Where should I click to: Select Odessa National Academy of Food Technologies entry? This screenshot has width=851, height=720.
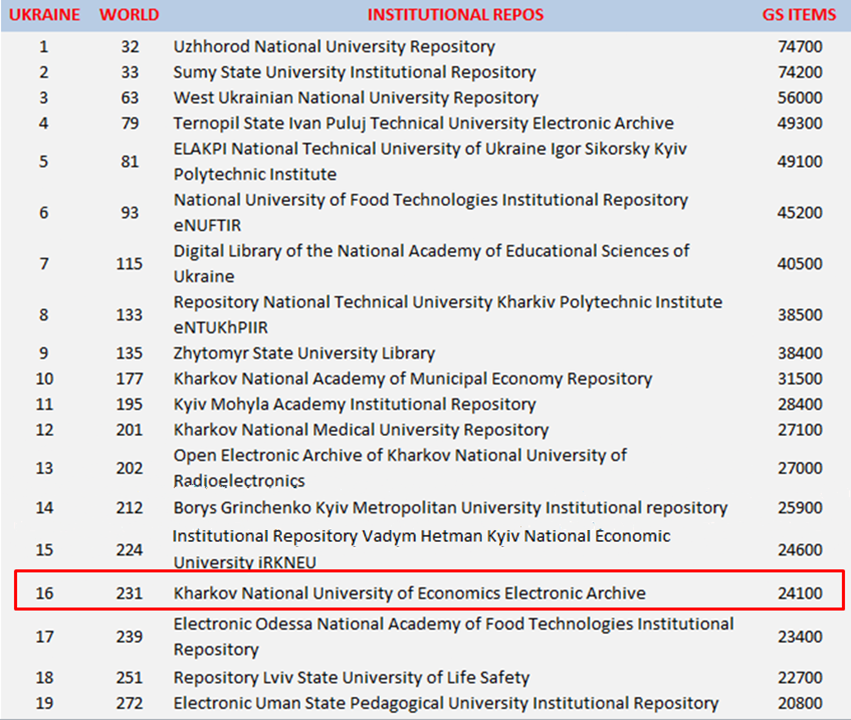click(x=454, y=636)
